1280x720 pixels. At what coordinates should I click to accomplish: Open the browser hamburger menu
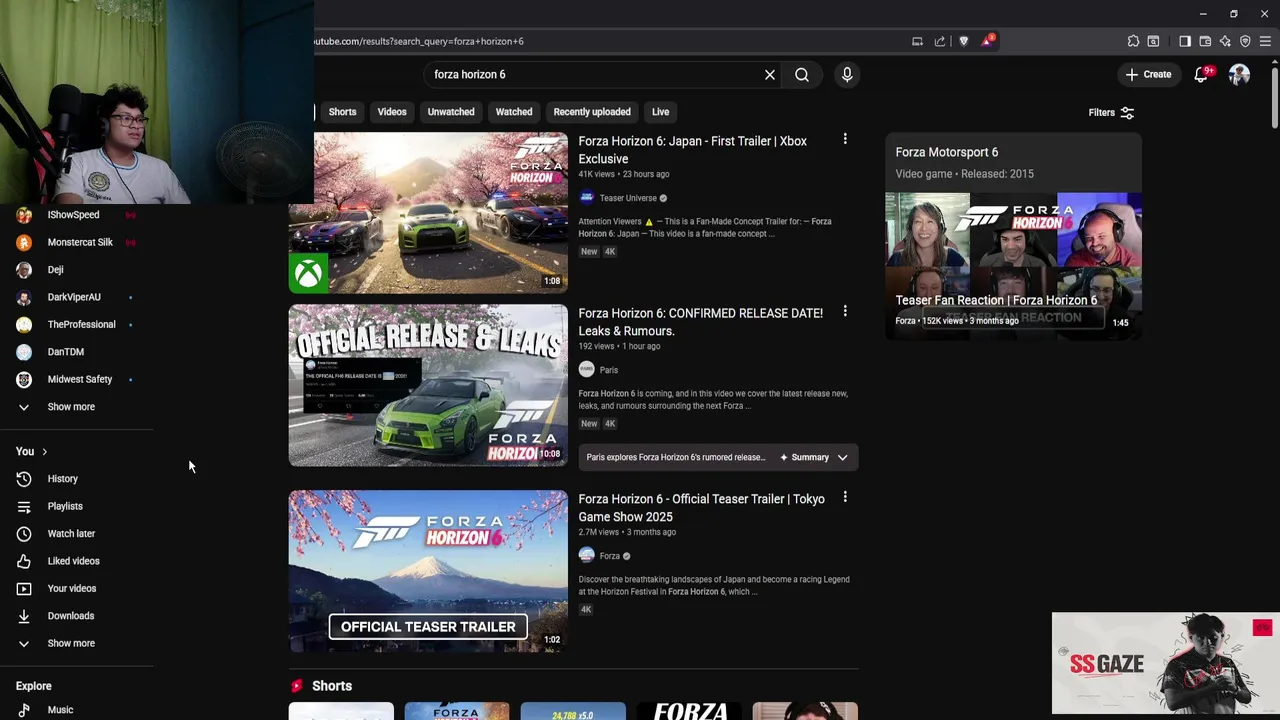point(1265,41)
